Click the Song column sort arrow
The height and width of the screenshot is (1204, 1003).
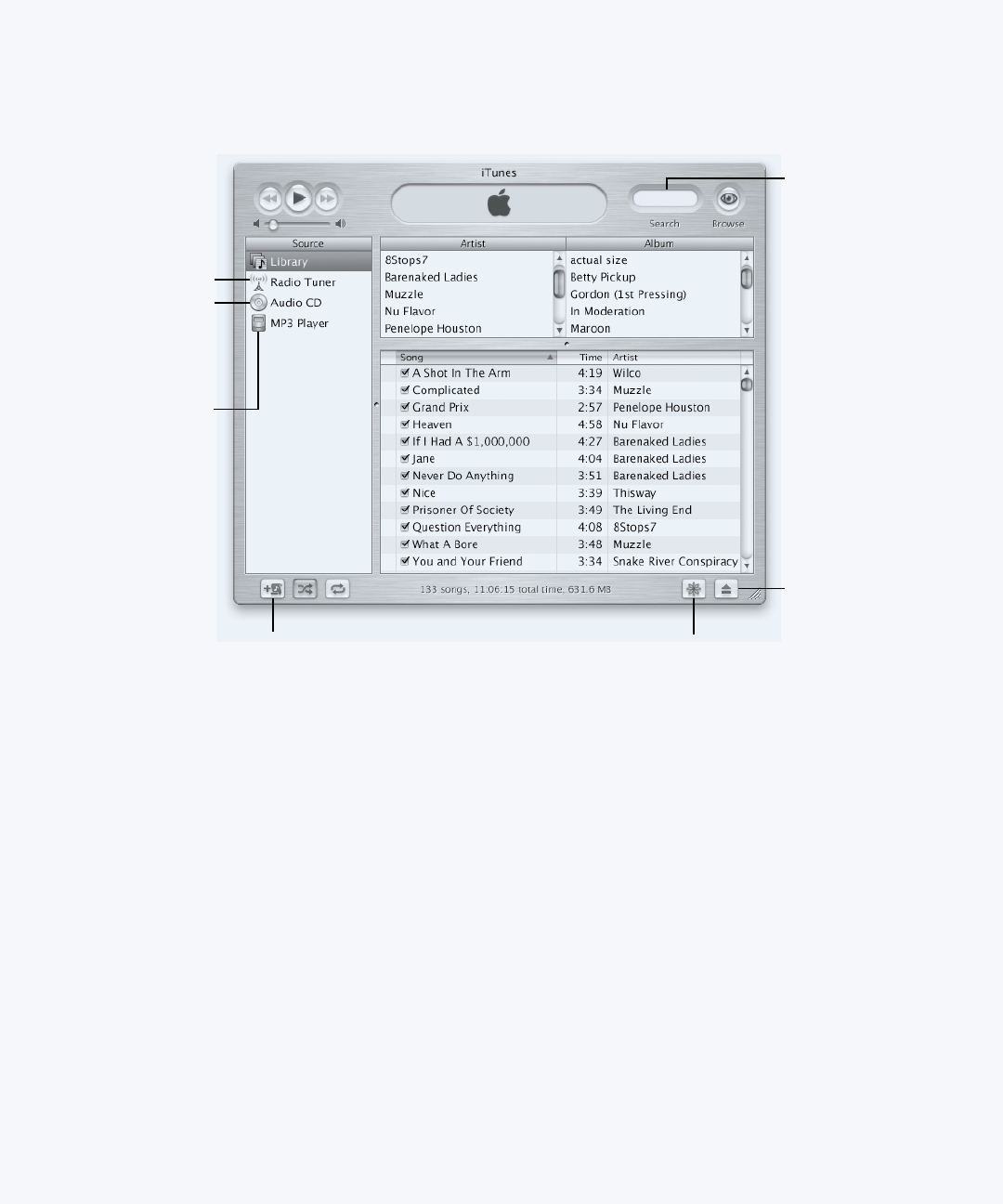tap(550, 358)
